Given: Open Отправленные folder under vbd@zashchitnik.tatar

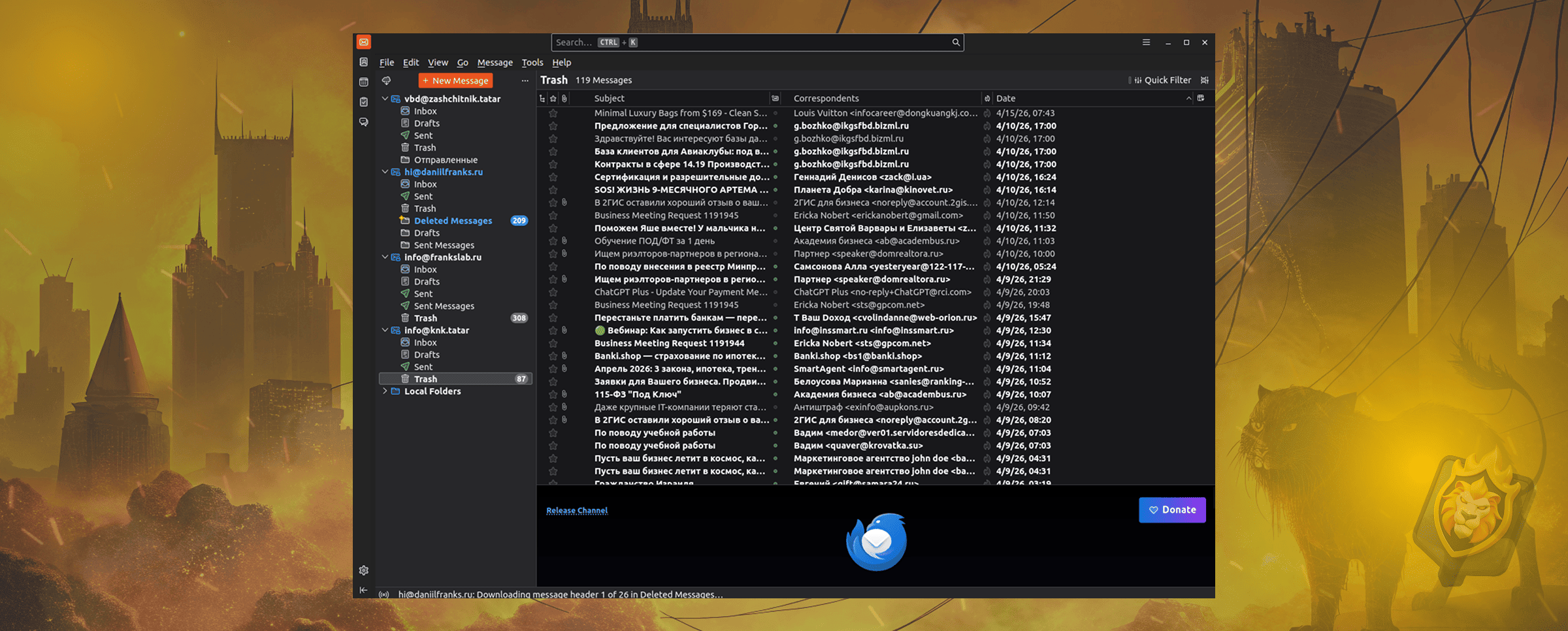Looking at the screenshot, I should [x=455, y=160].
